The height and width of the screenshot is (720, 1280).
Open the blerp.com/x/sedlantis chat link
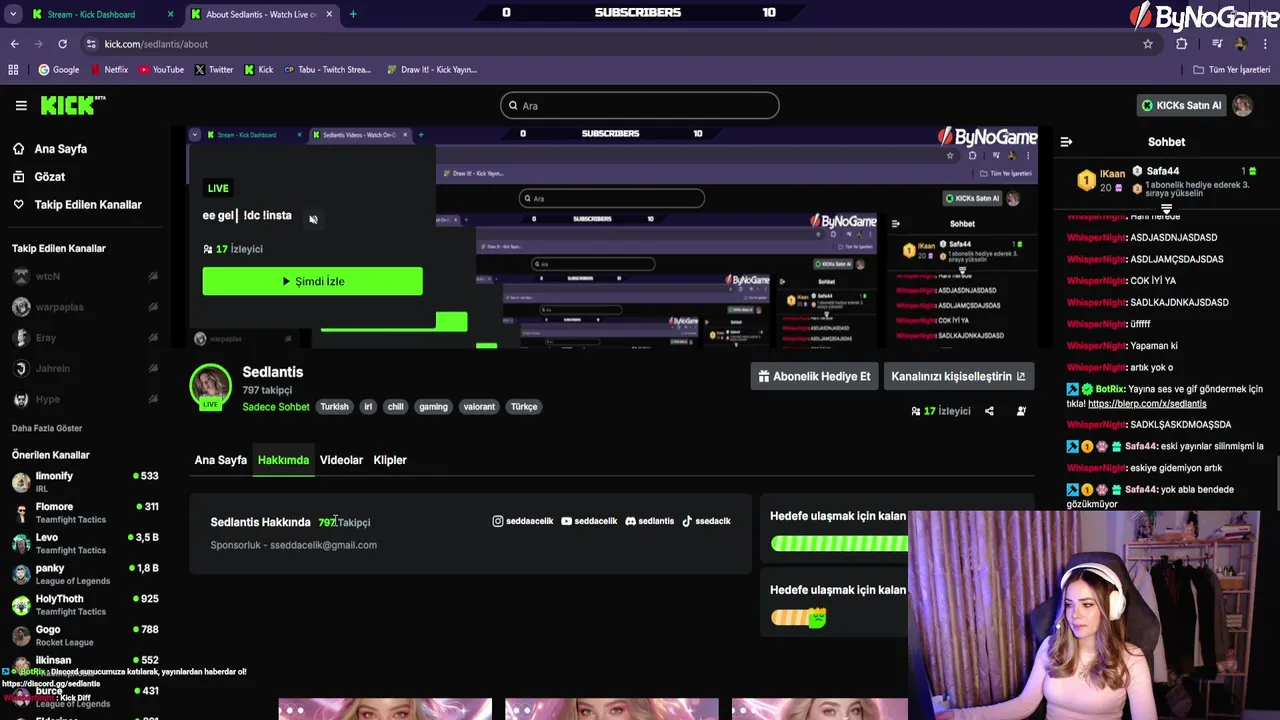pyautogui.click(x=1147, y=404)
